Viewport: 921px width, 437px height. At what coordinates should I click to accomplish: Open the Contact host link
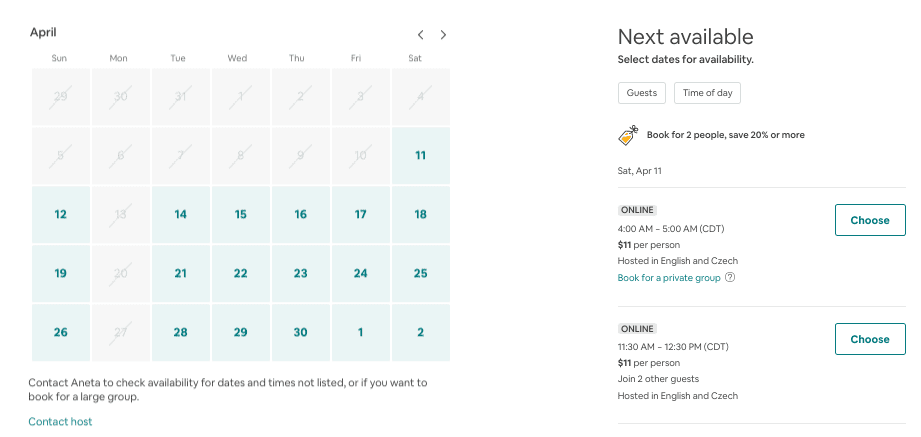click(60, 422)
